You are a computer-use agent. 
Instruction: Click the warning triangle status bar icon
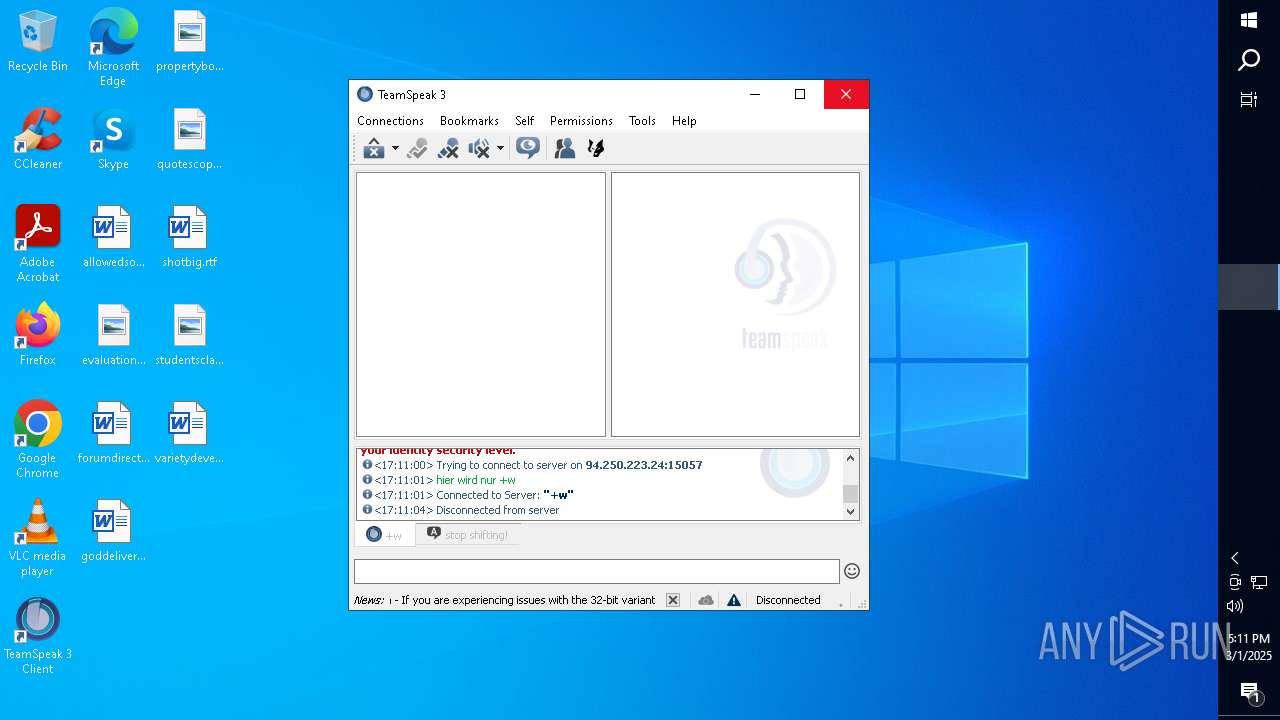click(x=734, y=600)
